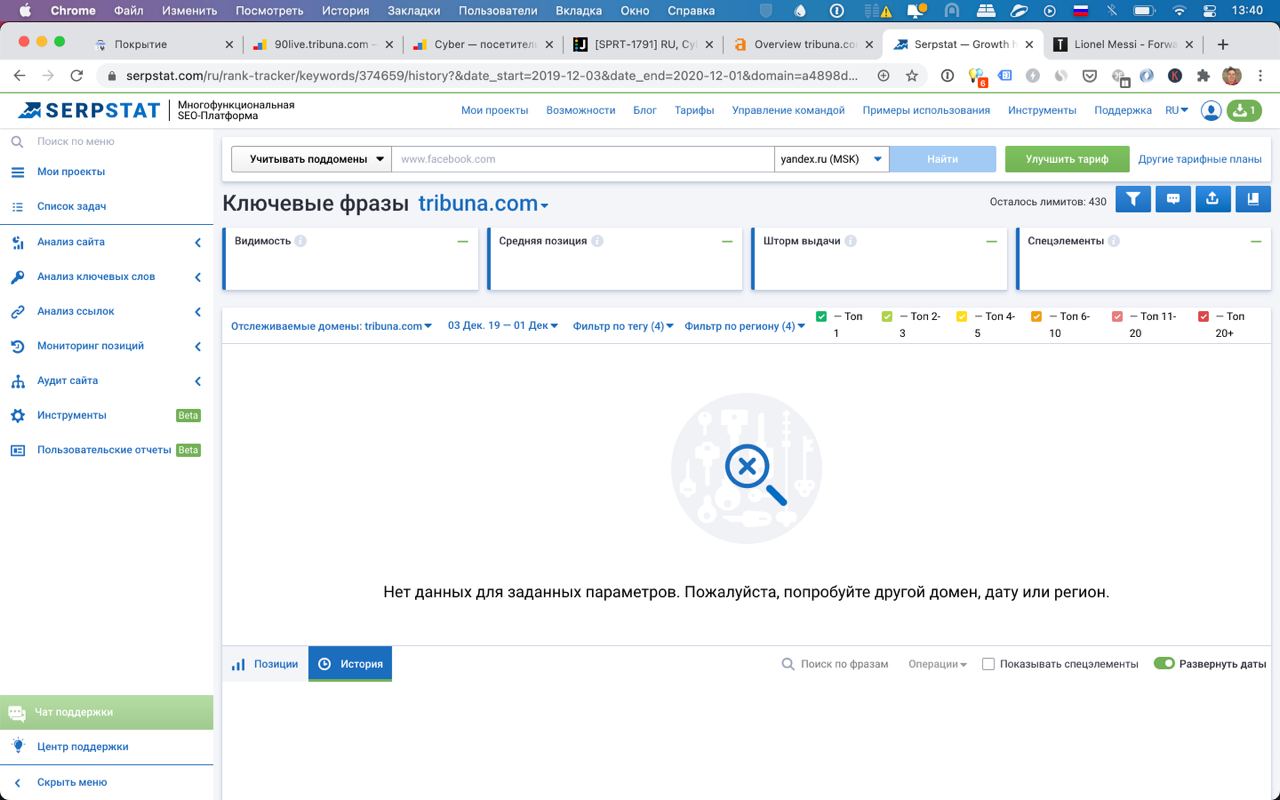
Task: Expand Анализ ключевых слов in the sidebar
Action: coord(106,277)
